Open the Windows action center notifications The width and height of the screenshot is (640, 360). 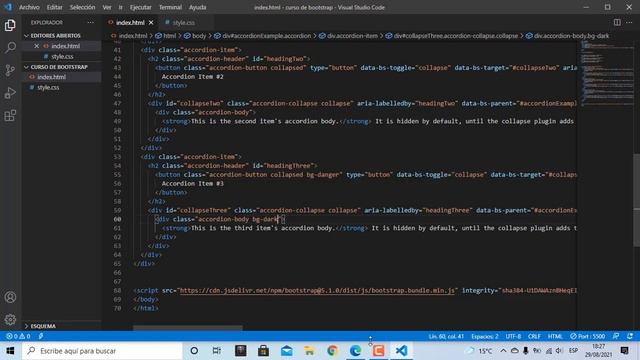pos(624,351)
